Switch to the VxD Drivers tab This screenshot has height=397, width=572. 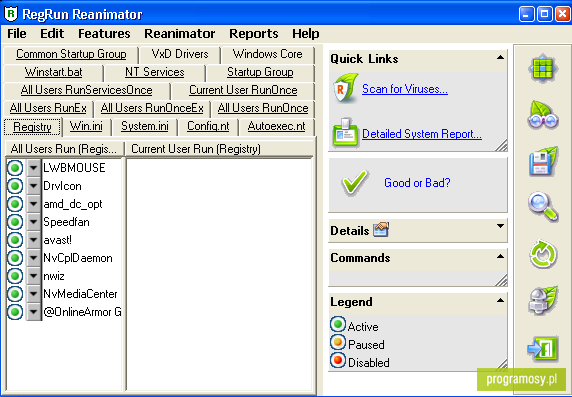(x=180, y=54)
